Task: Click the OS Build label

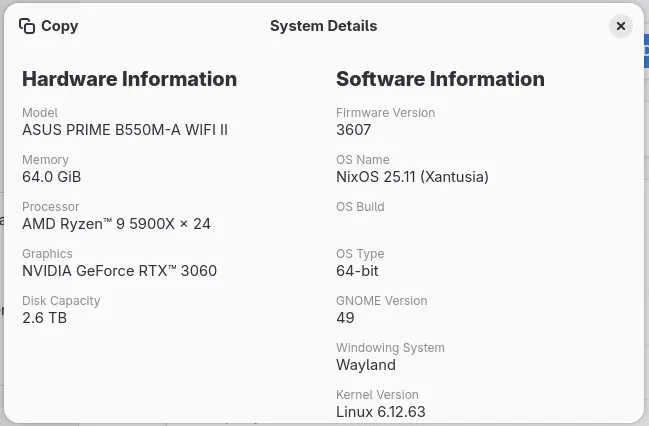Action: pos(360,207)
